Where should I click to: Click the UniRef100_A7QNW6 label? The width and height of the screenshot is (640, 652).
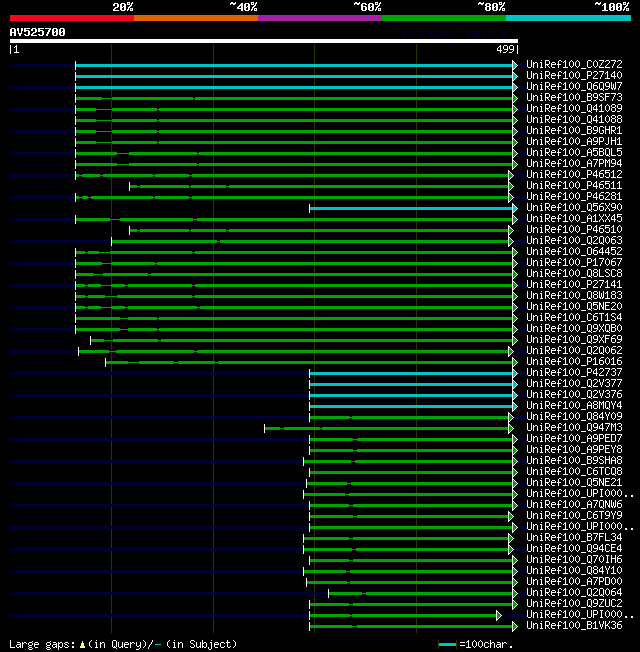(574, 505)
